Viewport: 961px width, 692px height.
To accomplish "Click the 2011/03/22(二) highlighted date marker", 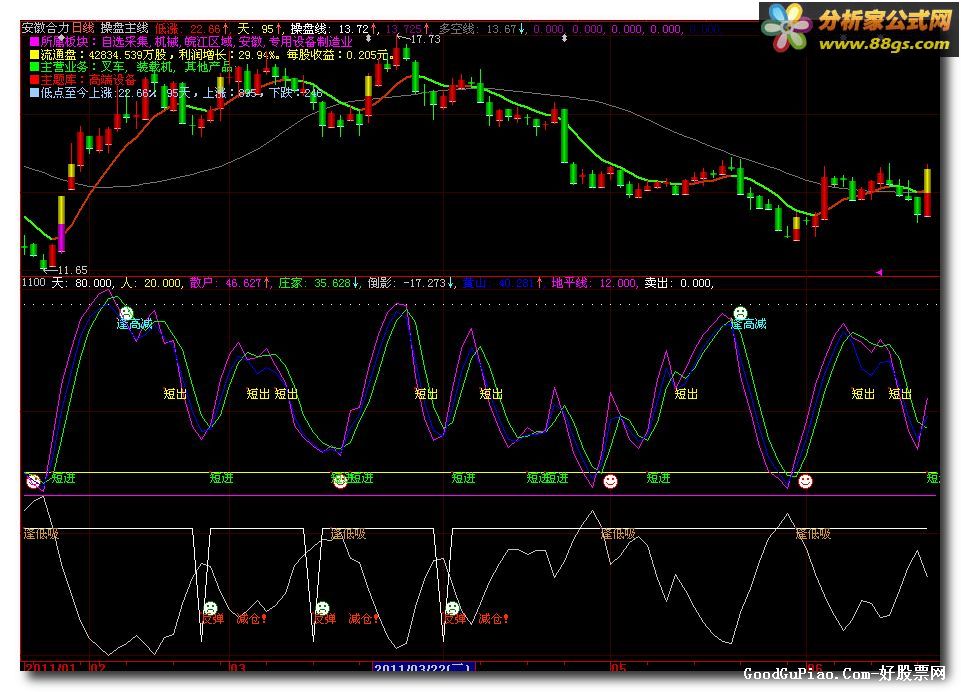I will pos(424,666).
